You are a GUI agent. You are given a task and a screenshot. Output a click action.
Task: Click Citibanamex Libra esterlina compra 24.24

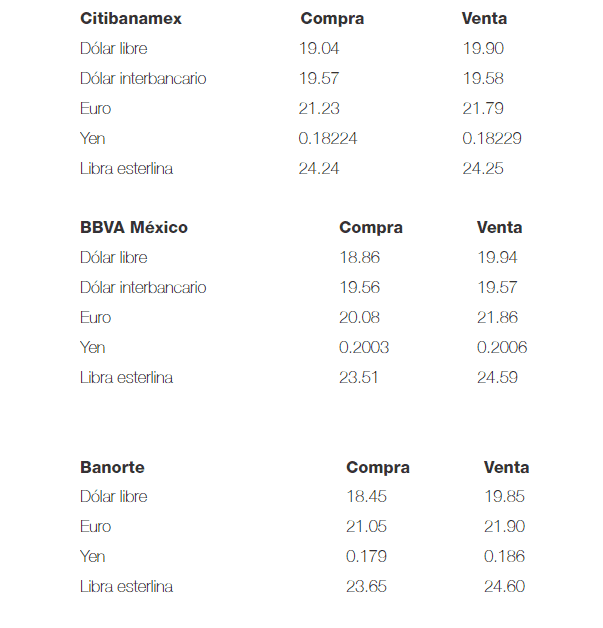[x=319, y=168]
